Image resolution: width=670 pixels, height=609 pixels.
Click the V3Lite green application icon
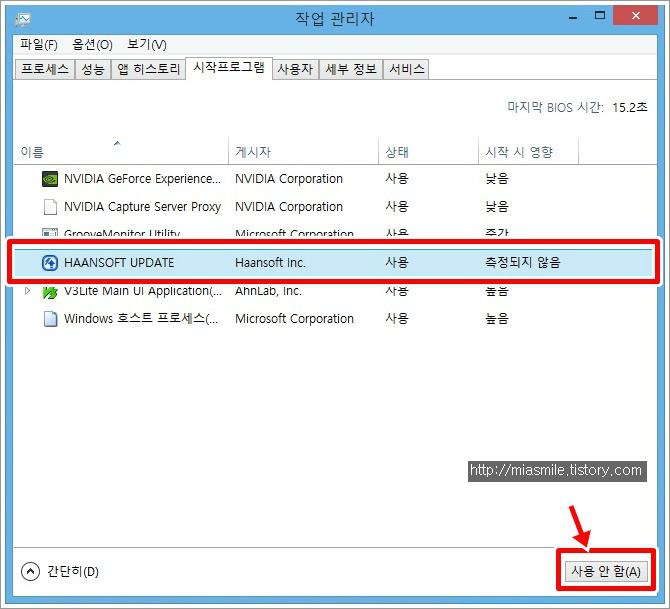50,292
